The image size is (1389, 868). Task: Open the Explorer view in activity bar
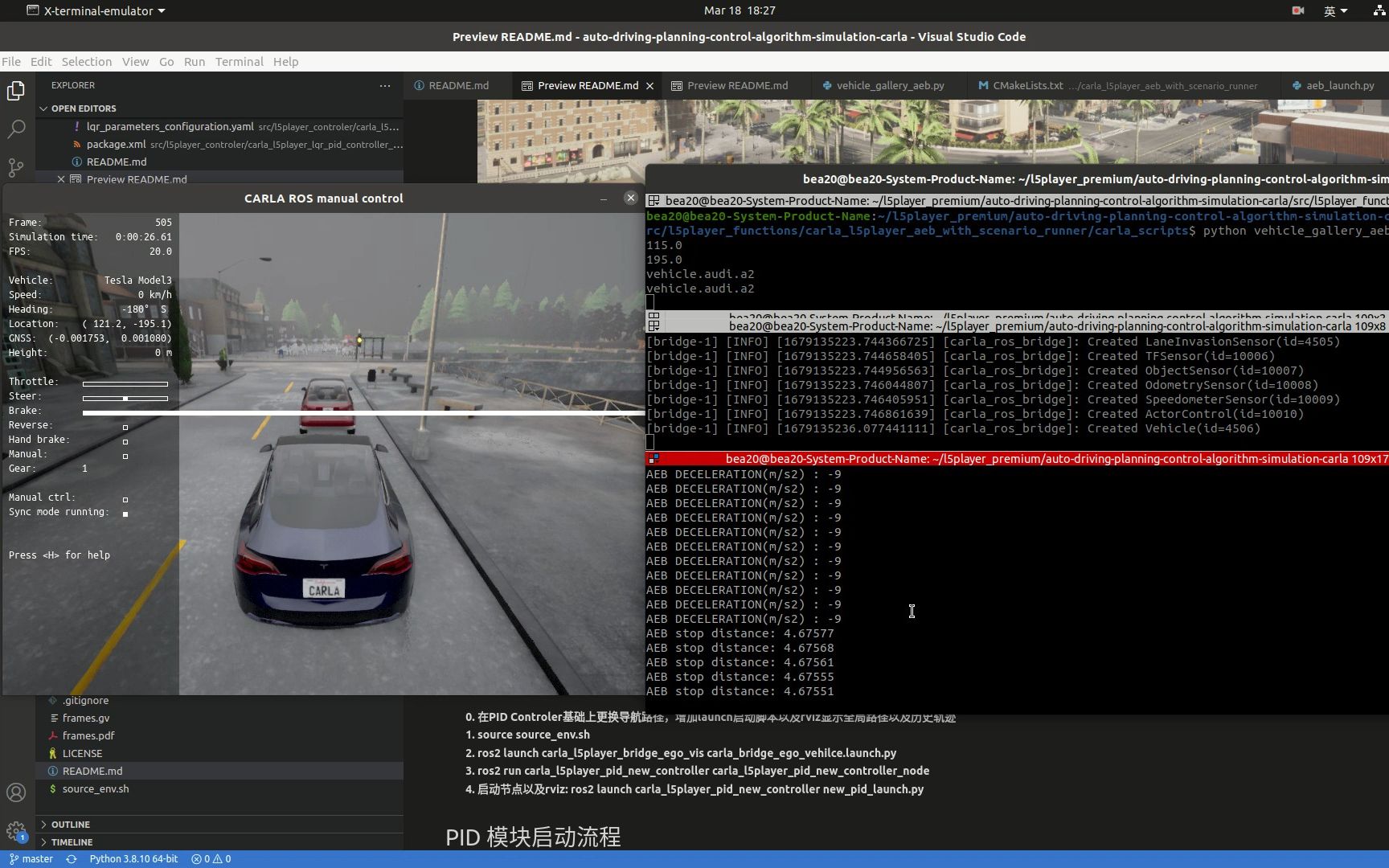point(16,91)
